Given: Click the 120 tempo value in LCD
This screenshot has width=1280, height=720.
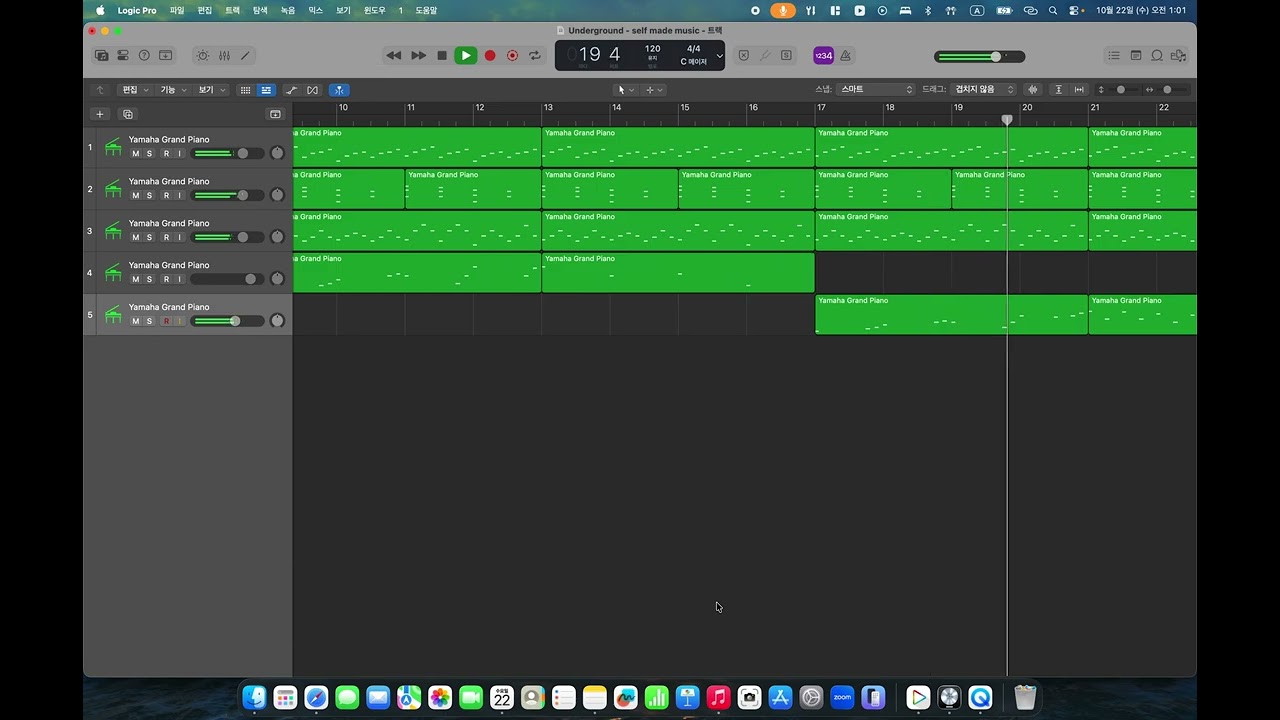Looking at the screenshot, I should coord(652,49).
